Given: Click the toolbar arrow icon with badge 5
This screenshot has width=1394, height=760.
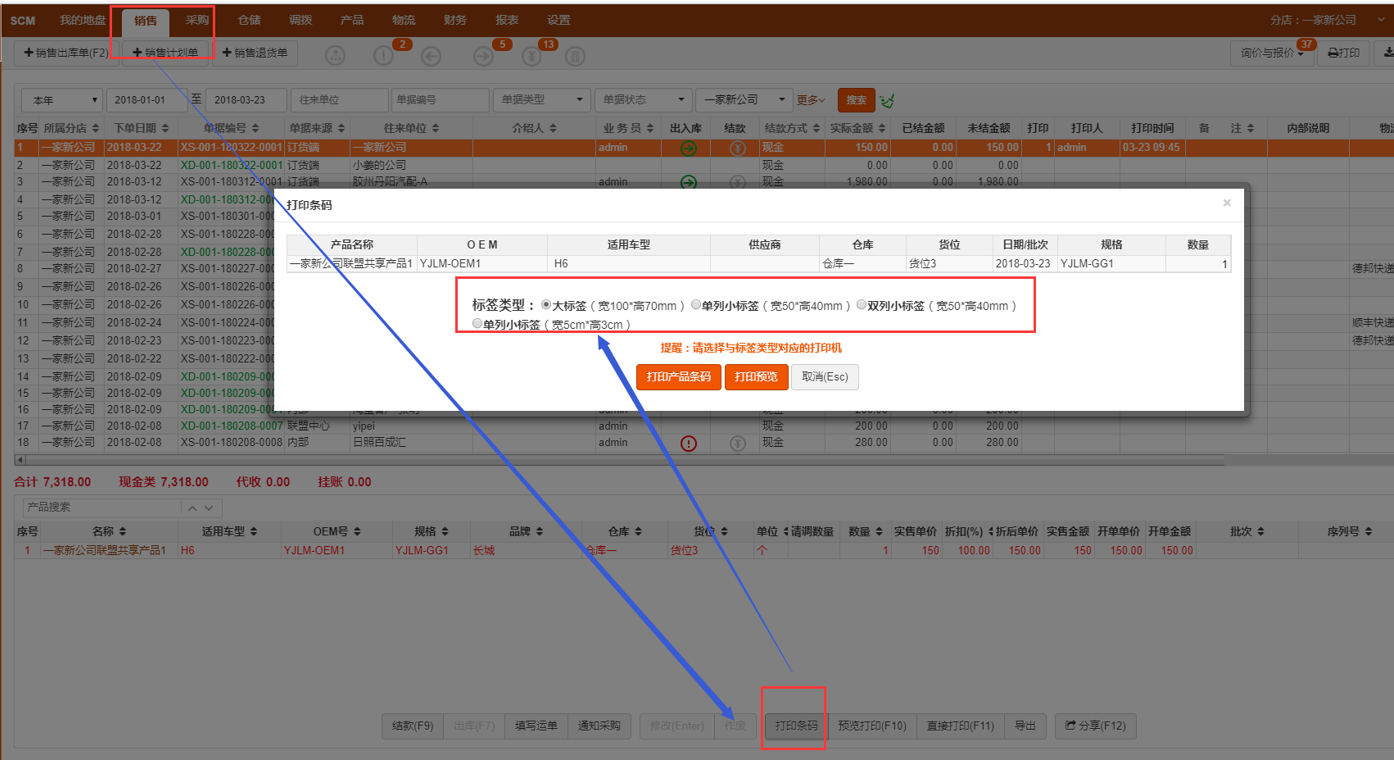Looking at the screenshot, I should pos(484,56).
